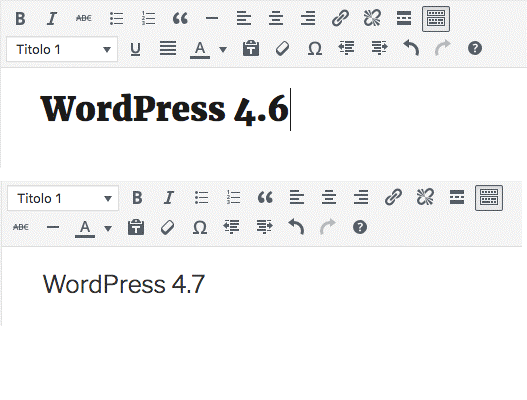Undo last change in WordPress 4.7 toolbar
Screen dimensions: 527x400
click(296, 227)
